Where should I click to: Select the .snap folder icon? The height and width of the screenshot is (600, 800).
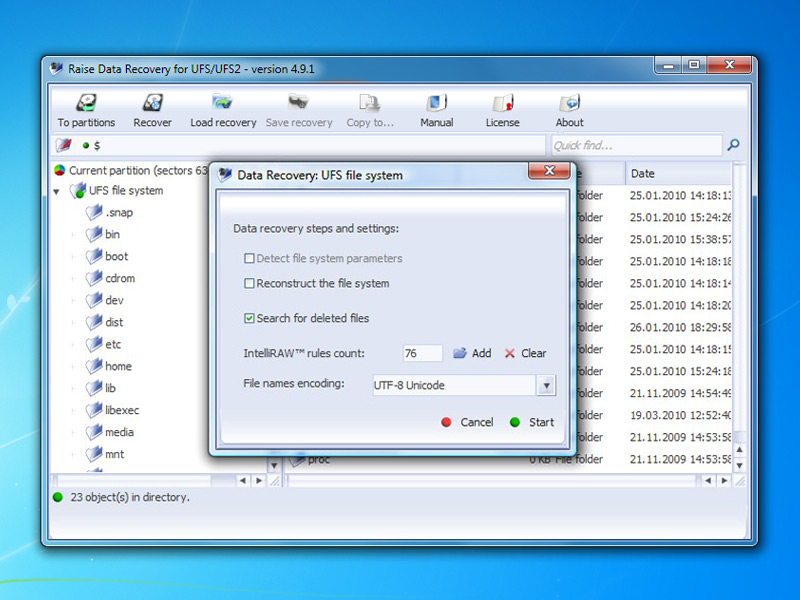click(x=94, y=212)
